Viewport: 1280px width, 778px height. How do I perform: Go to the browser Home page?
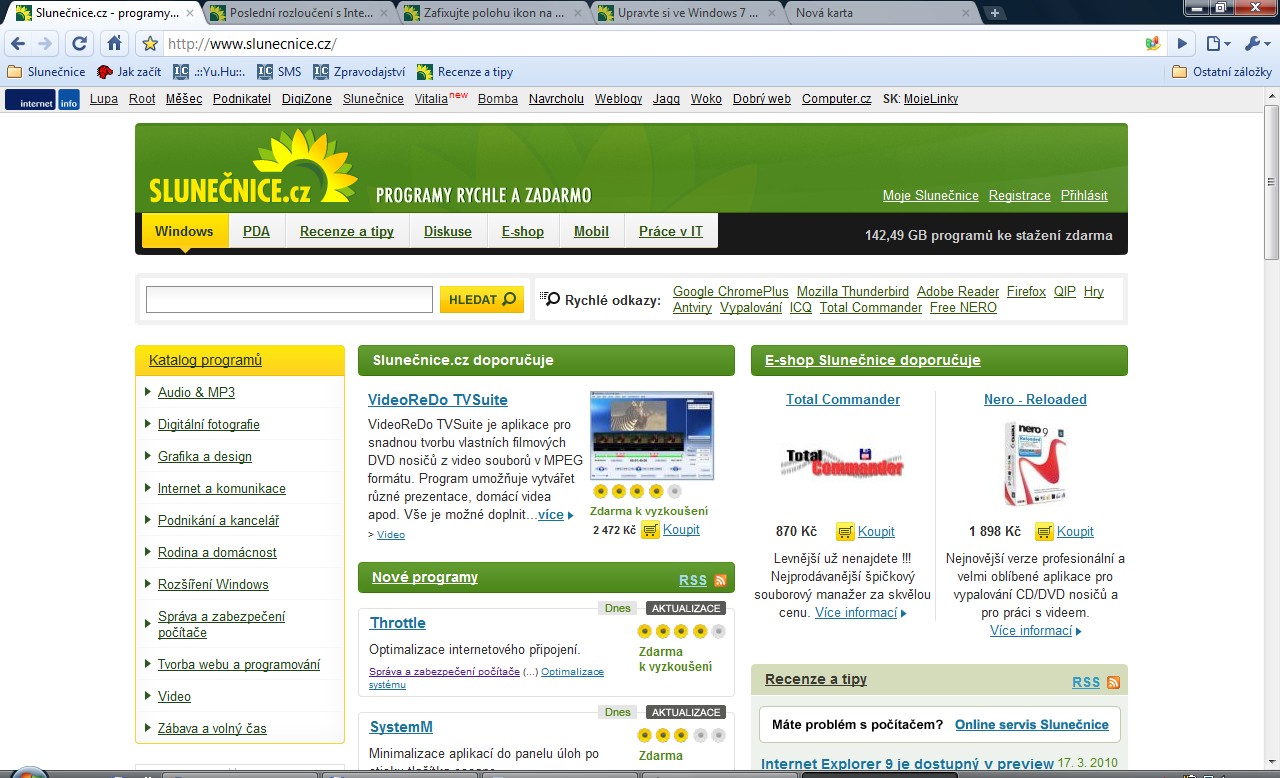coord(114,44)
